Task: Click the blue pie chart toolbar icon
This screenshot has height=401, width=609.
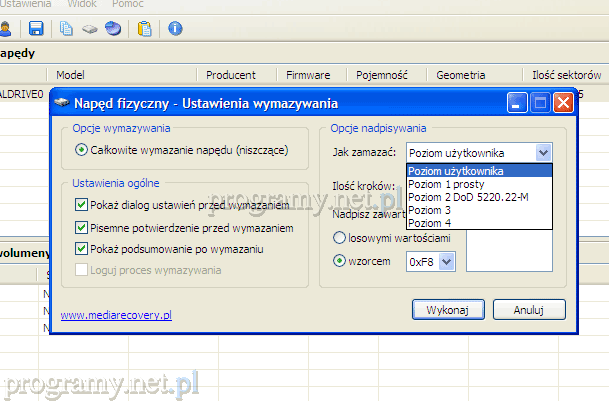Action: tap(113, 28)
